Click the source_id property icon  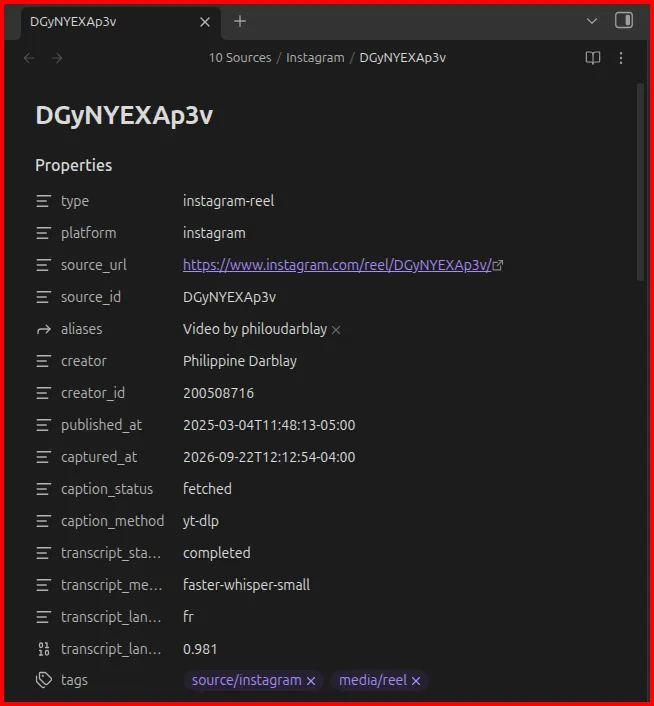pos(43,297)
